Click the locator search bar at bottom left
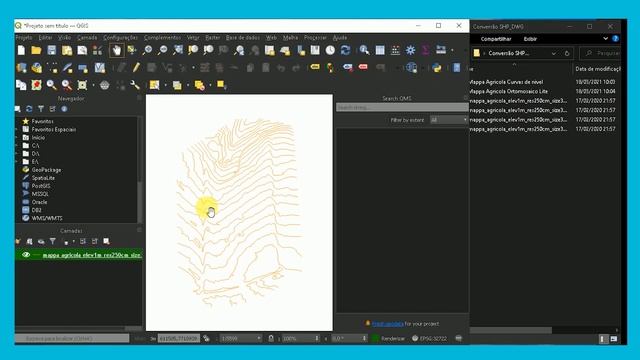Image resolution: width=640 pixels, height=360 pixels. pos(72,338)
